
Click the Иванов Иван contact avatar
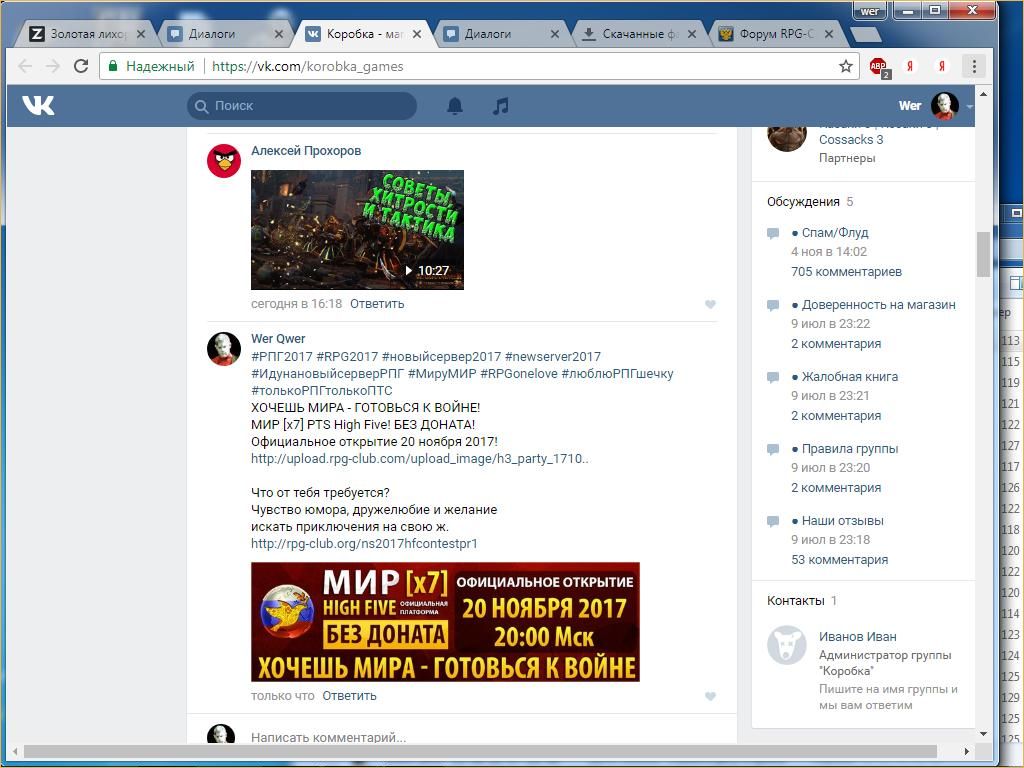(787, 645)
